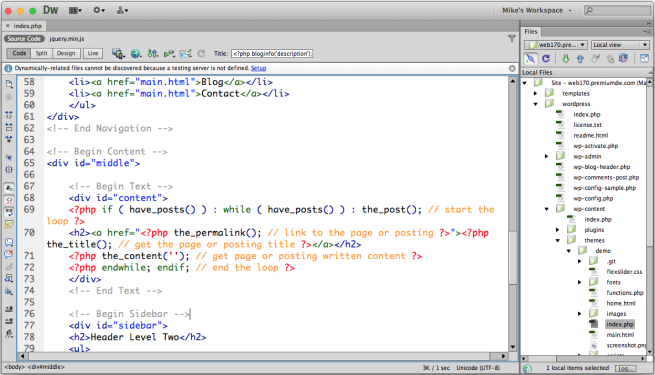Click the W3C Validation icon

pos(169,53)
